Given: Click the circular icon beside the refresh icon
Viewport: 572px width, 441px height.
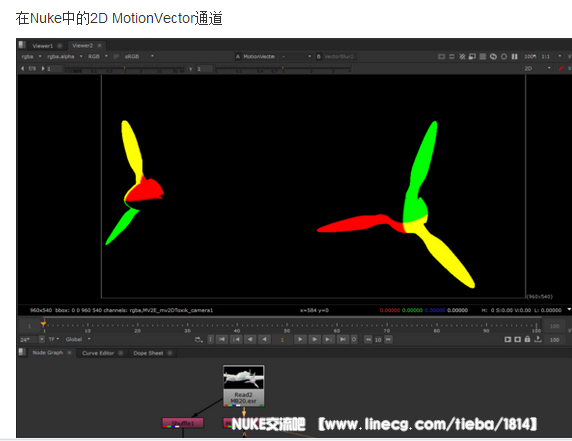Looking at the screenshot, I should 504,57.
